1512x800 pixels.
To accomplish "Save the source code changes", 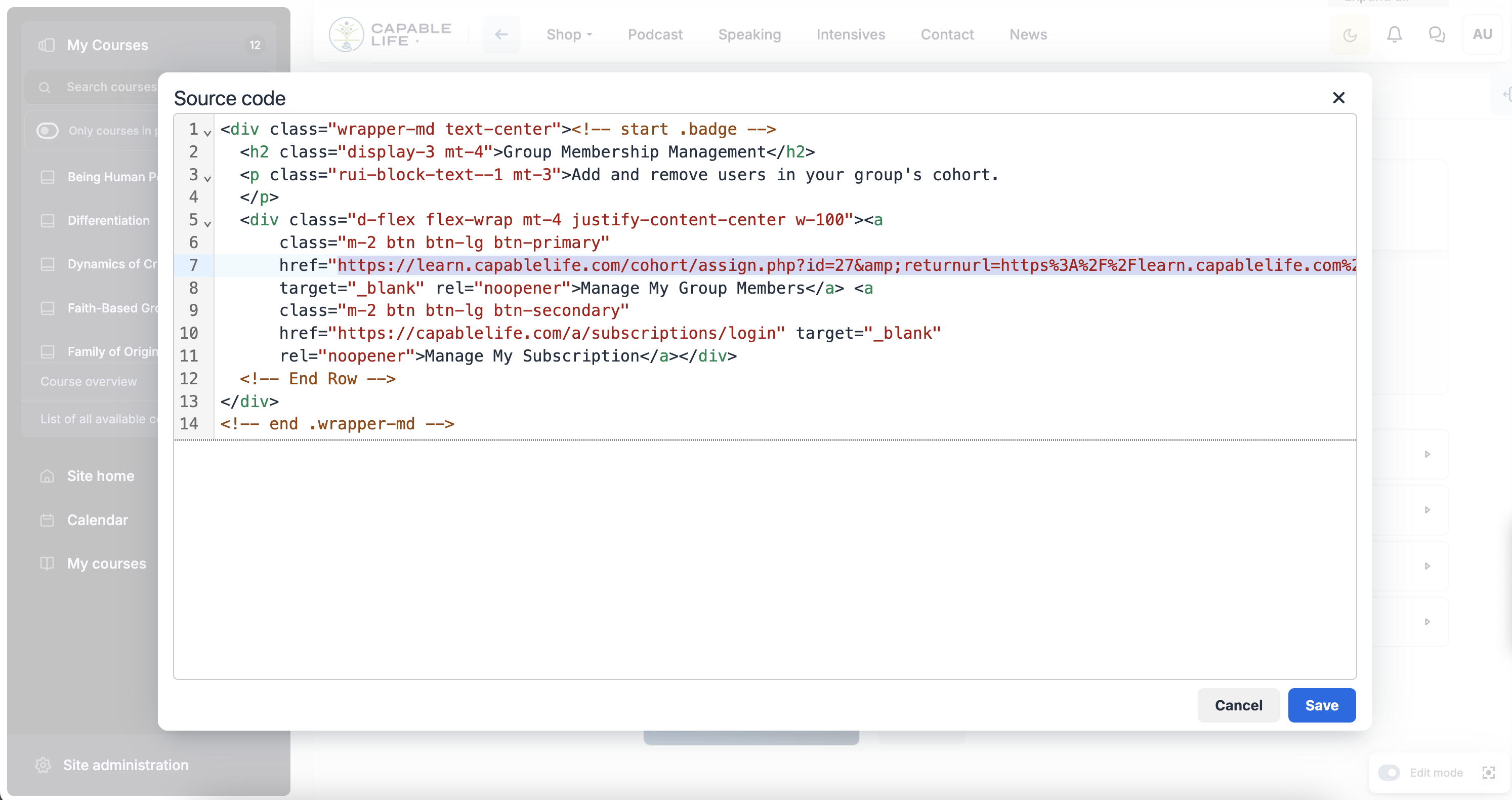I will [1321, 705].
